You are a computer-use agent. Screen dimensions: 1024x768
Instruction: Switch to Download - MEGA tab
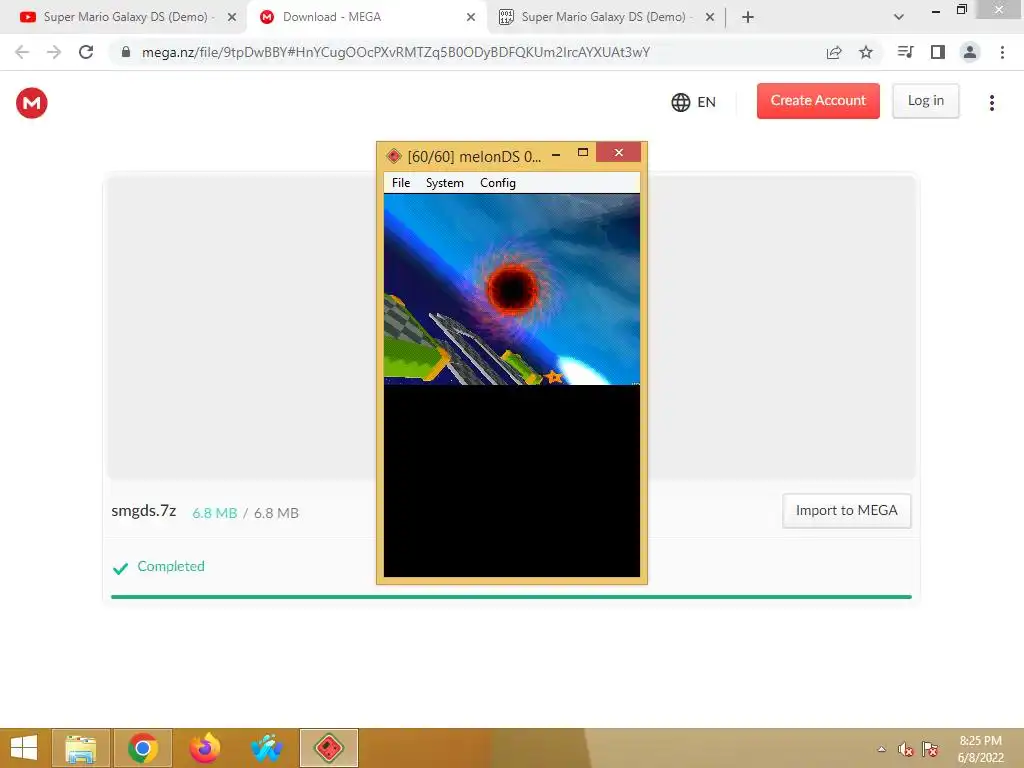(x=366, y=17)
